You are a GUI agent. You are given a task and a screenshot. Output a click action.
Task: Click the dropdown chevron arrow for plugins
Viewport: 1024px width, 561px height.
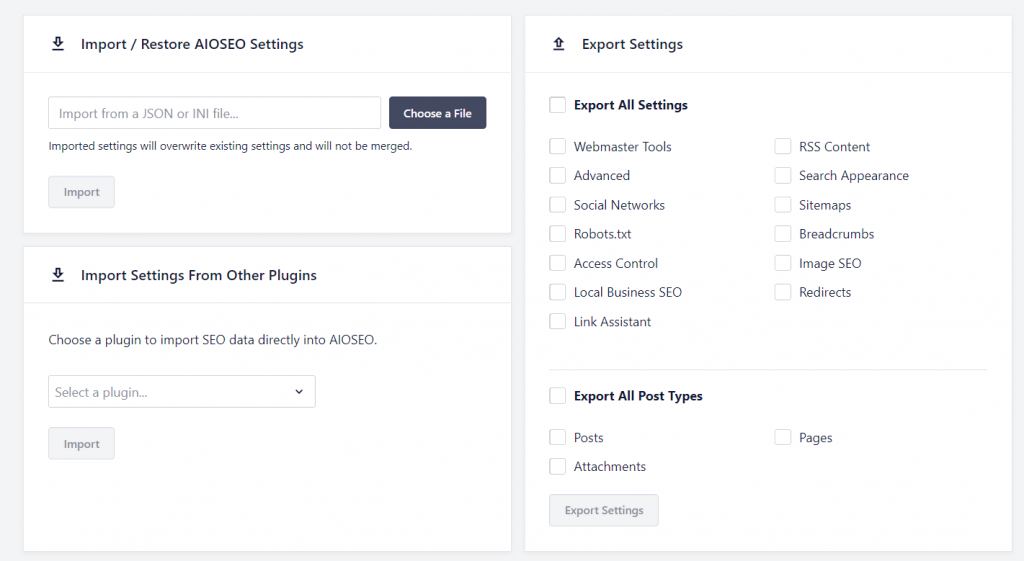point(298,392)
